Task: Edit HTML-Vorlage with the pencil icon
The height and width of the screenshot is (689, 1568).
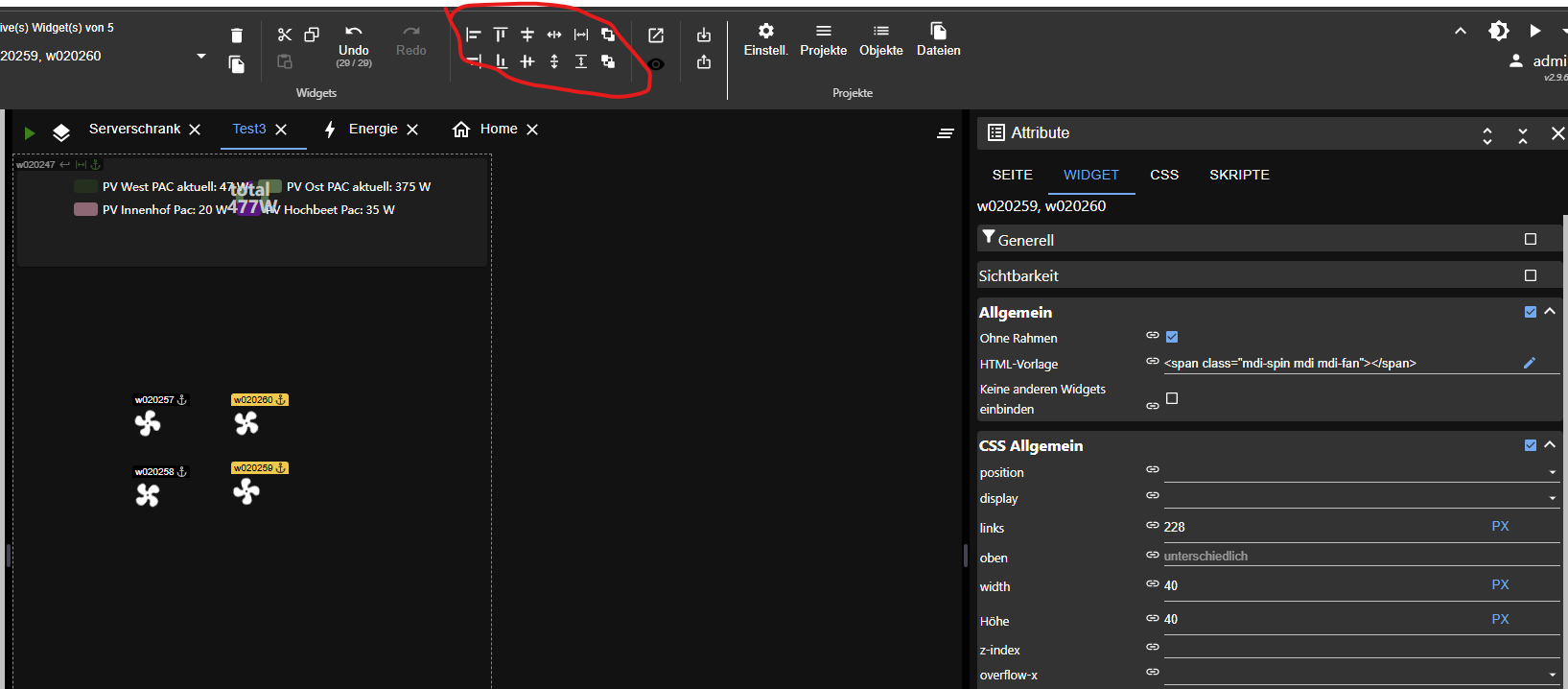Action: 1529,363
